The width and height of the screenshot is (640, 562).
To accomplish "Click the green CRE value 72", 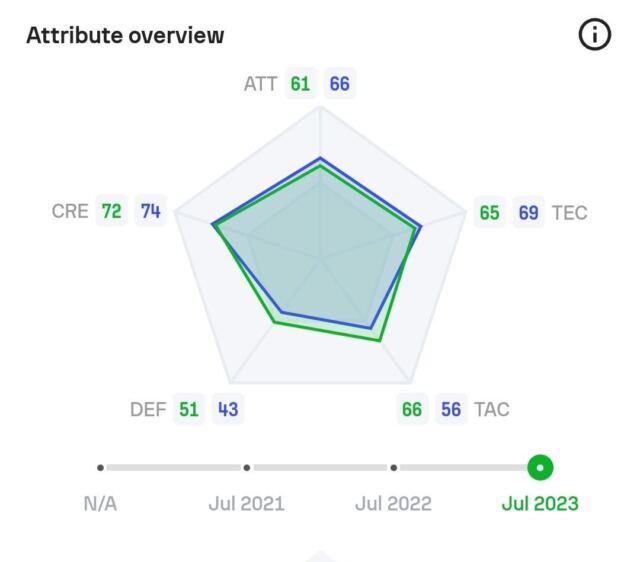I will coord(111,211).
